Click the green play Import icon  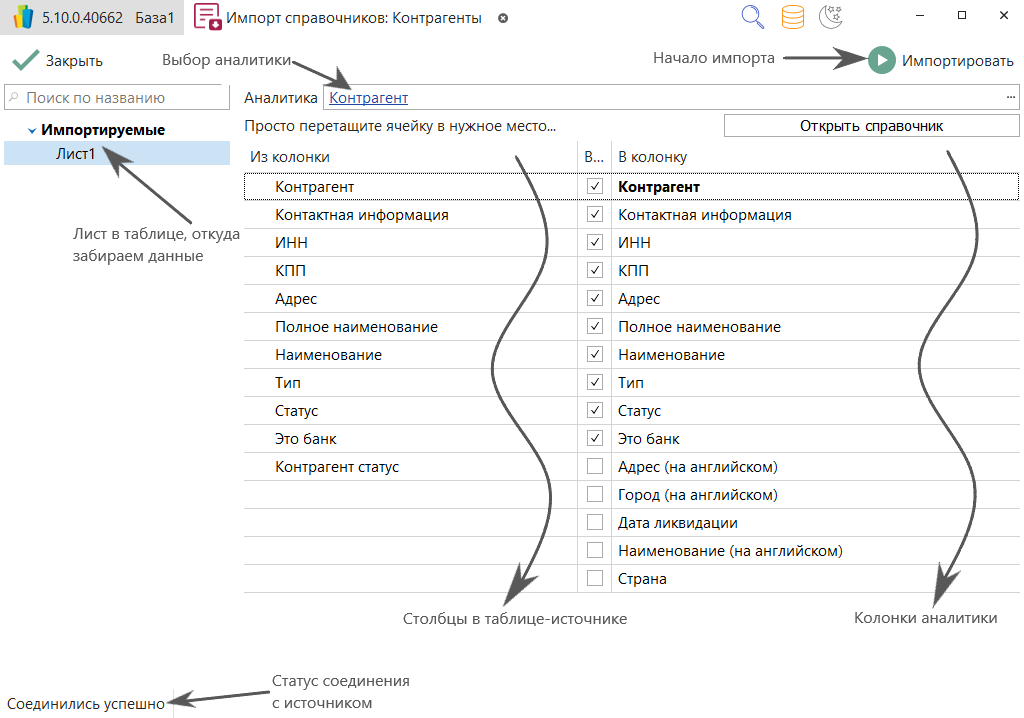881,60
